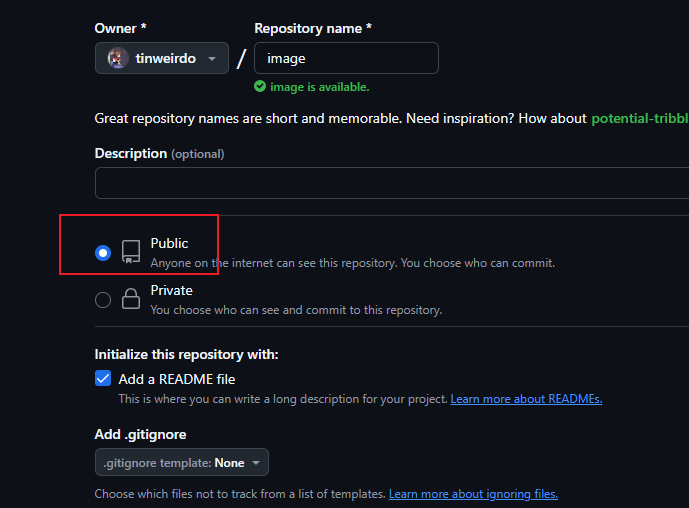Click the public repository book icon
Image resolution: width=689 pixels, height=508 pixels.
[x=131, y=252]
